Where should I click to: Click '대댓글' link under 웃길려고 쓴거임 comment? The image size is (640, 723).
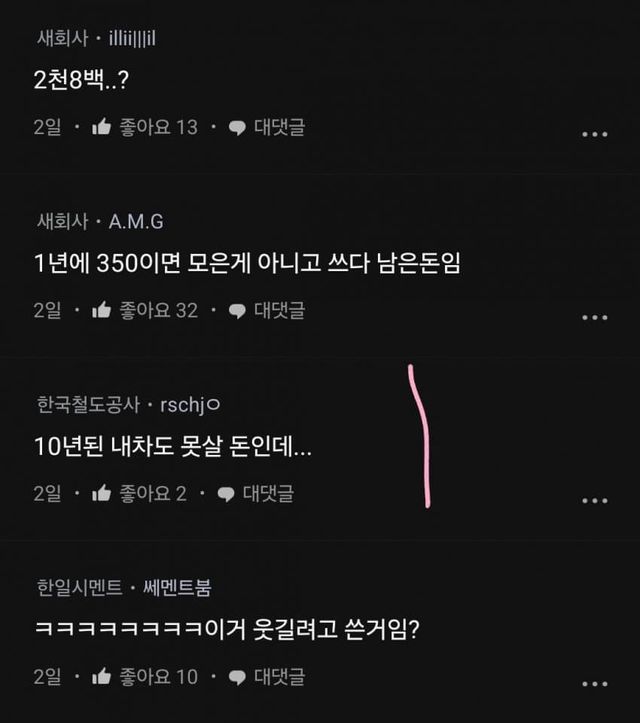click(x=279, y=677)
